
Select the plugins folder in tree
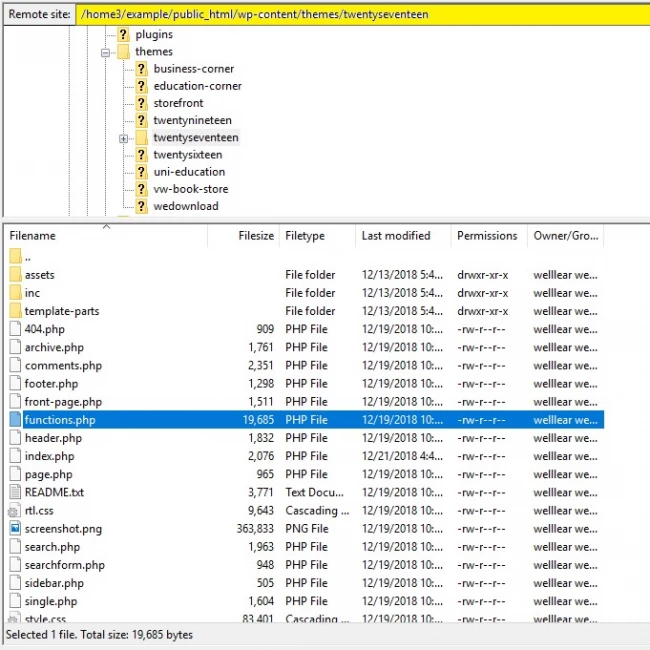tap(154, 34)
